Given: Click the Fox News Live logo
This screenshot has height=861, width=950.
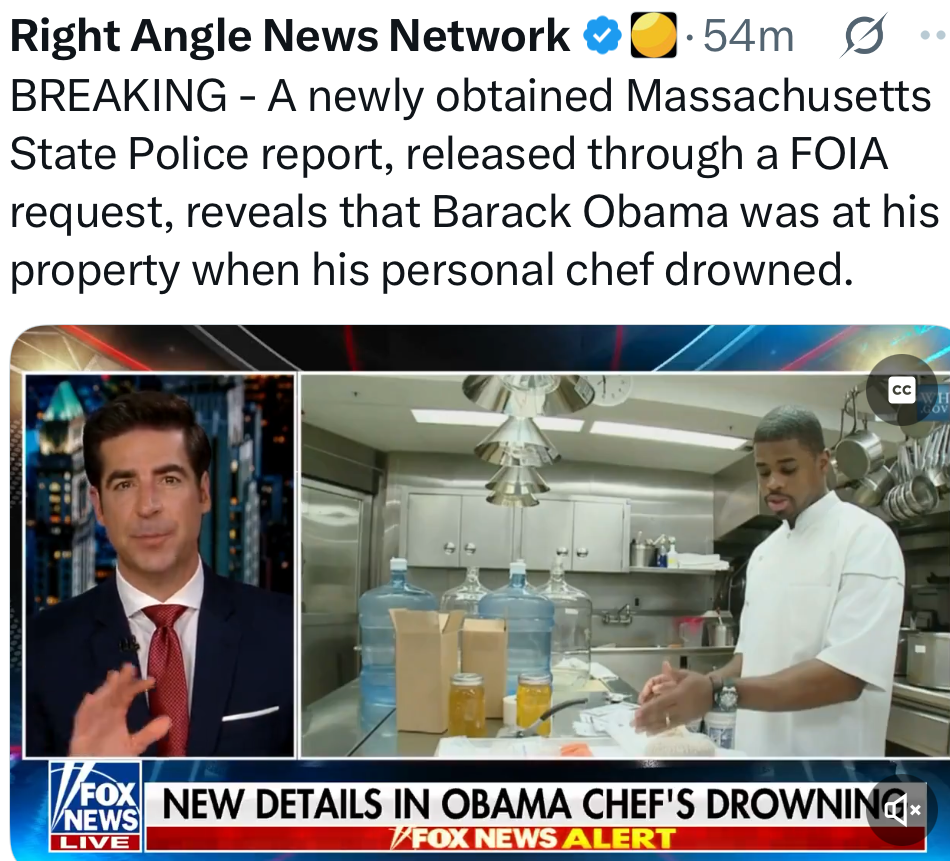Looking at the screenshot, I should click(95, 806).
